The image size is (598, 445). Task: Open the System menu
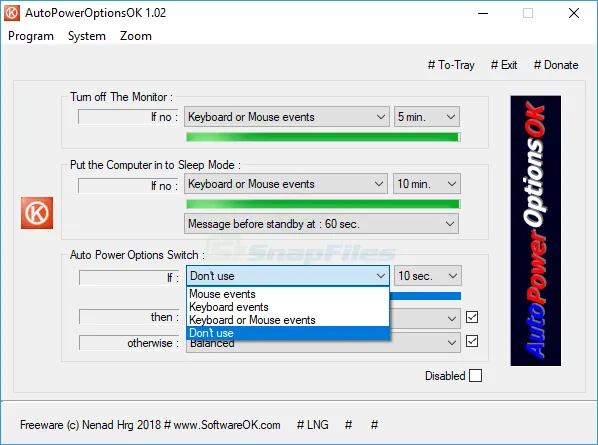click(x=87, y=36)
